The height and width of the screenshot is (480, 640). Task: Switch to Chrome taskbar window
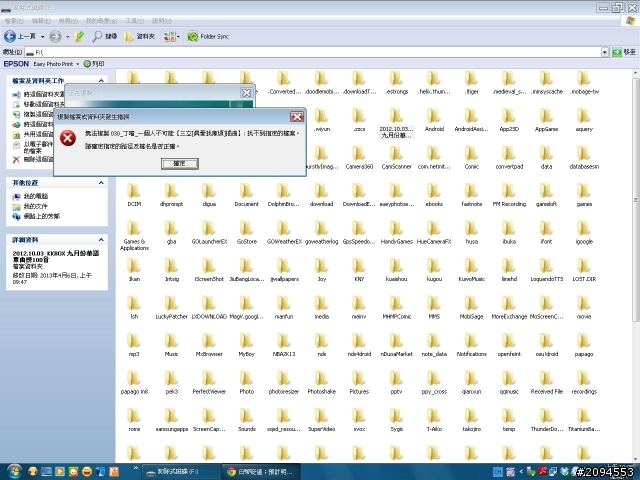coord(261,472)
